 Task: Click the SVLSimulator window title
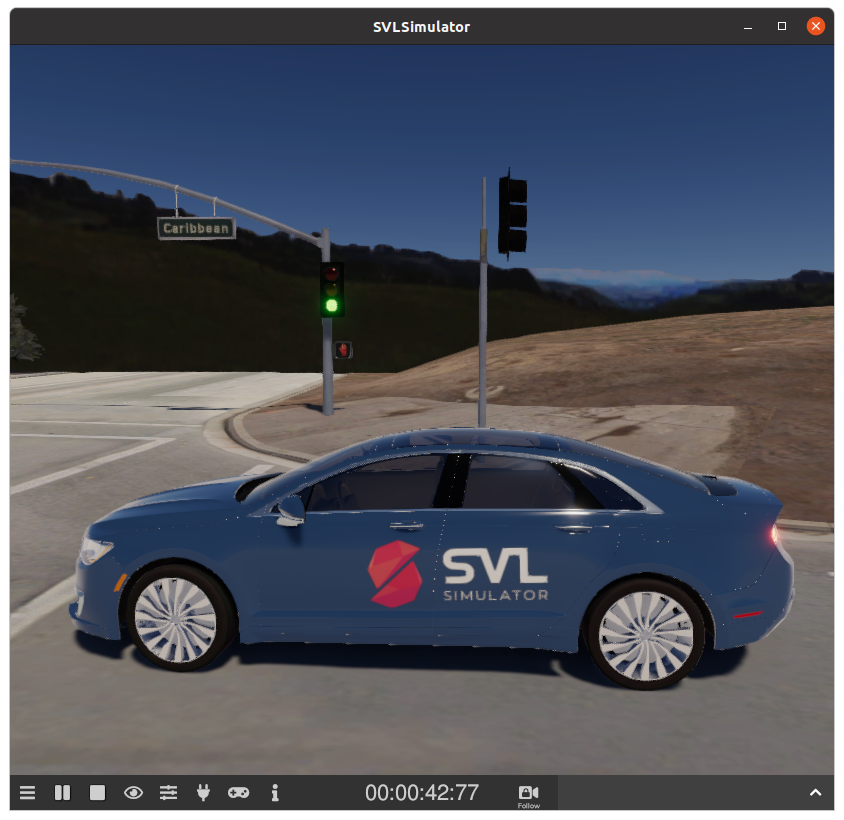click(421, 27)
